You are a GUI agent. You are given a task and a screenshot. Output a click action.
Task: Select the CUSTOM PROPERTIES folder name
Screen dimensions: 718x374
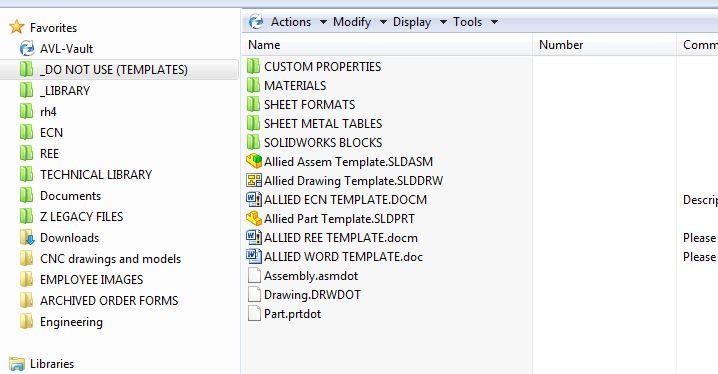tap(322, 67)
